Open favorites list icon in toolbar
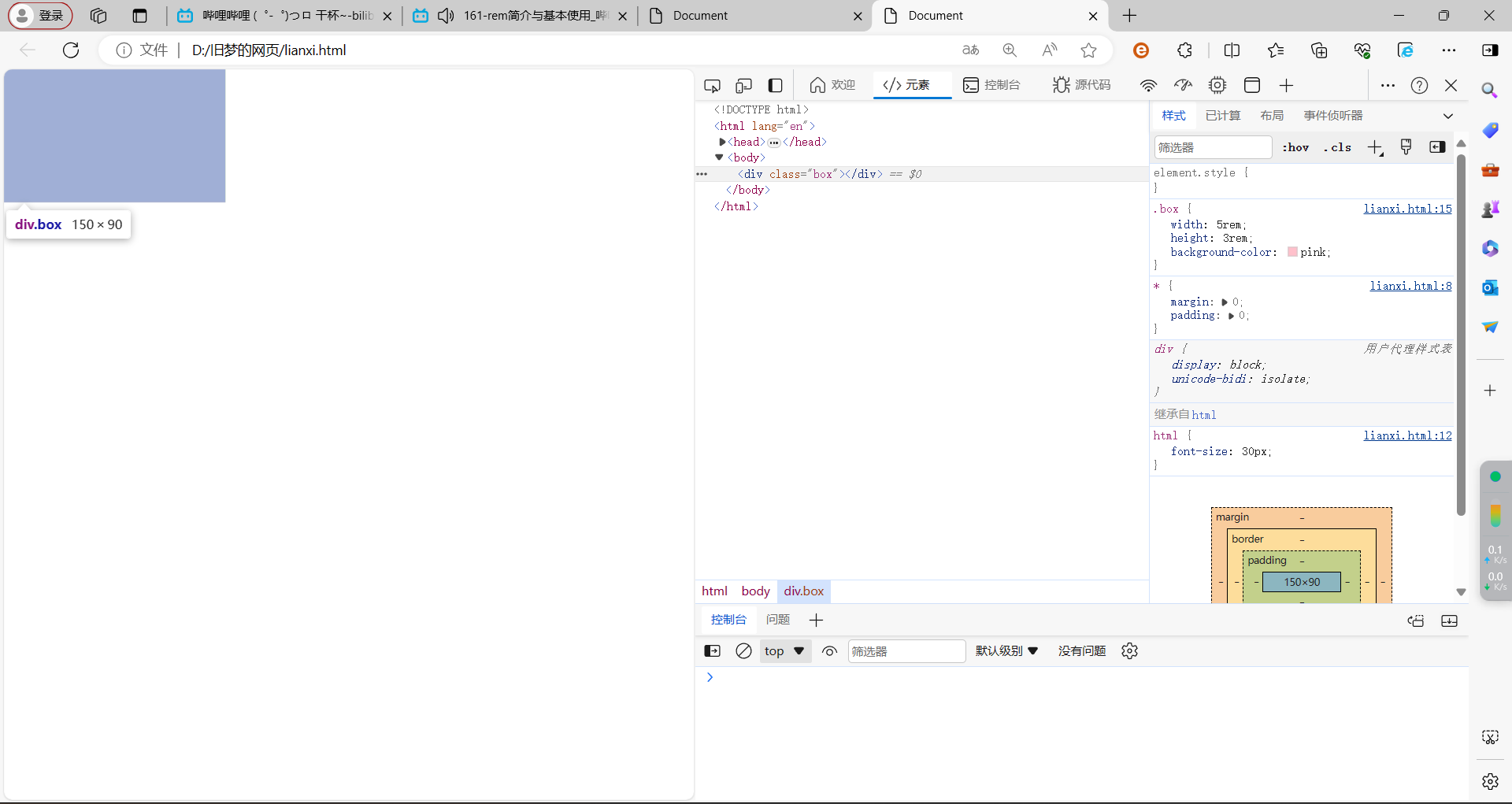 1276,50
